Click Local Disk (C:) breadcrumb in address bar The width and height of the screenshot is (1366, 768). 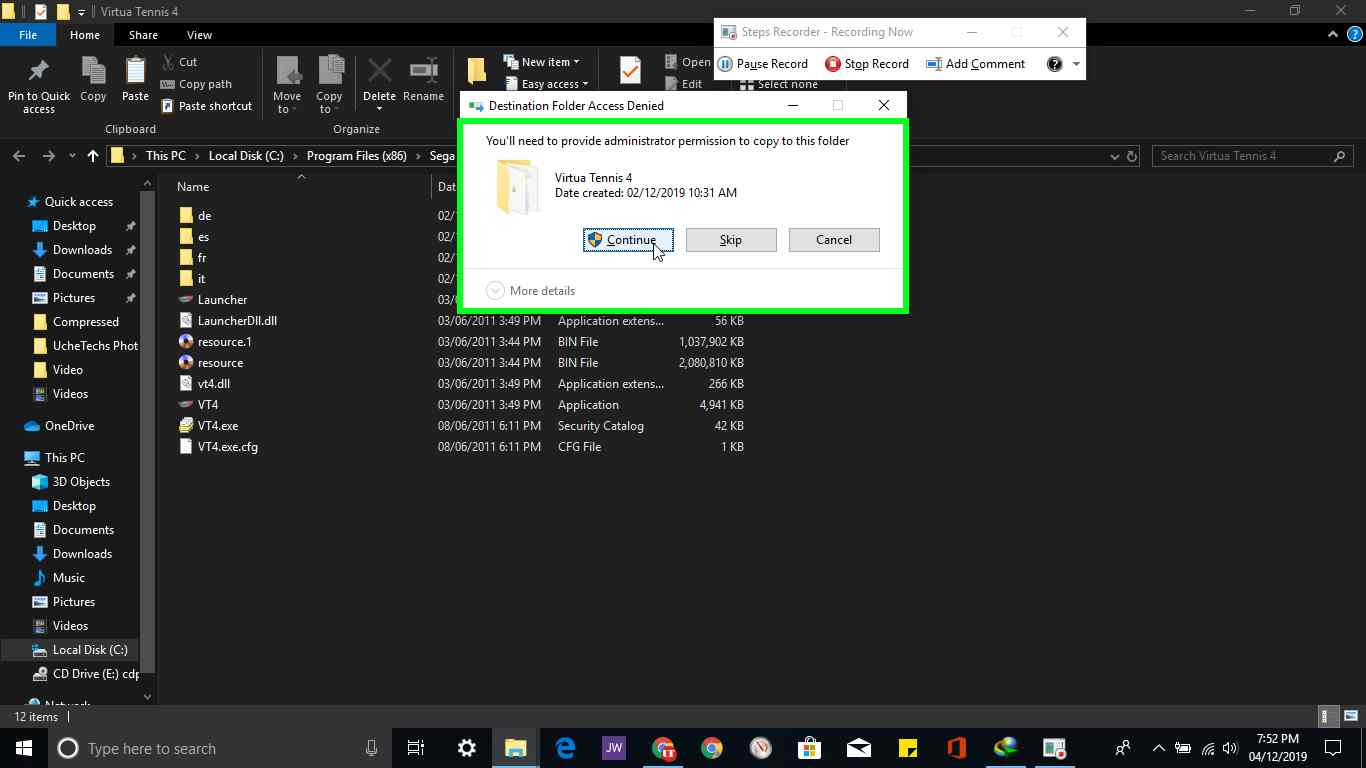click(x=246, y=156)
